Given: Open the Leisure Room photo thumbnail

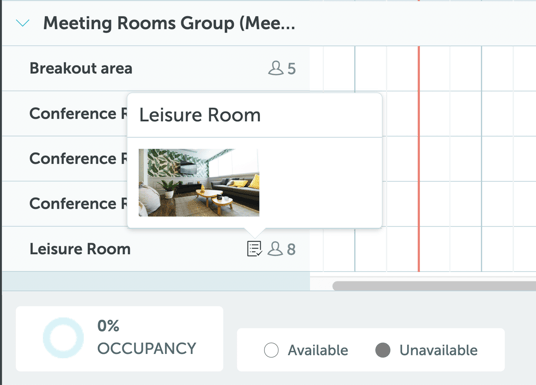Looking at the screenshot, I should [x=199, y=183].
